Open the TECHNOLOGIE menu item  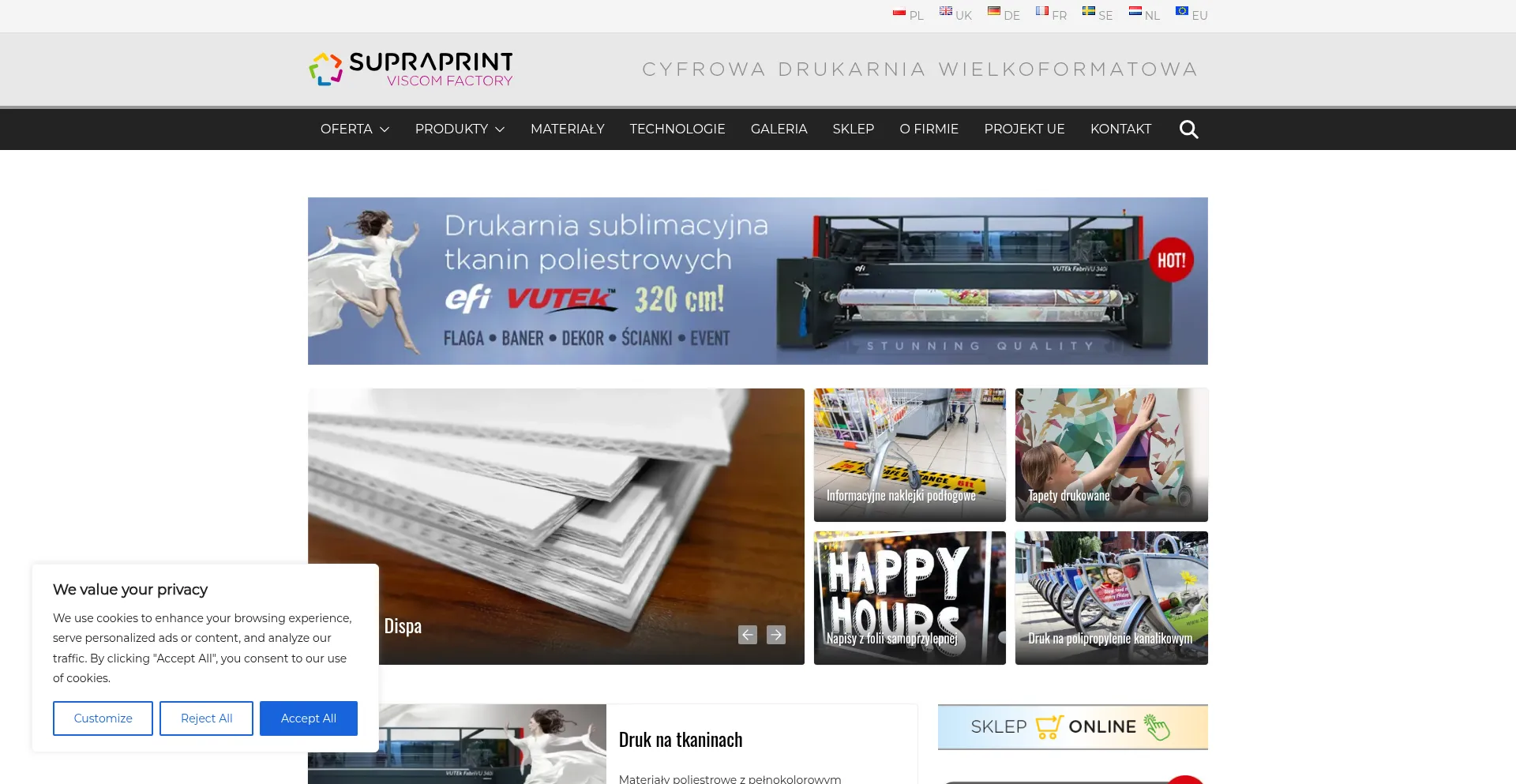coord(677,129)
